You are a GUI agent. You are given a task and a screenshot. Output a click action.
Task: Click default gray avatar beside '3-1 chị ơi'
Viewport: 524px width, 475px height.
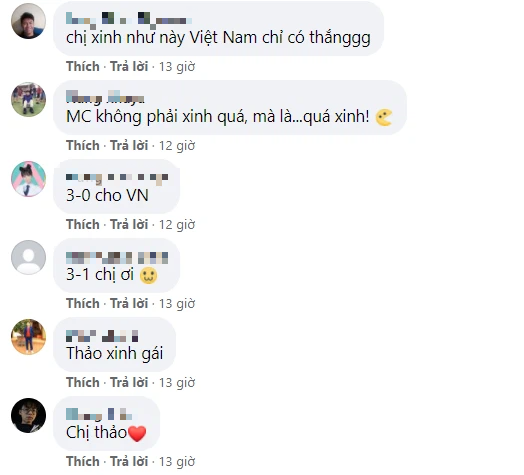pyautogui.click(x=28, y=257)
